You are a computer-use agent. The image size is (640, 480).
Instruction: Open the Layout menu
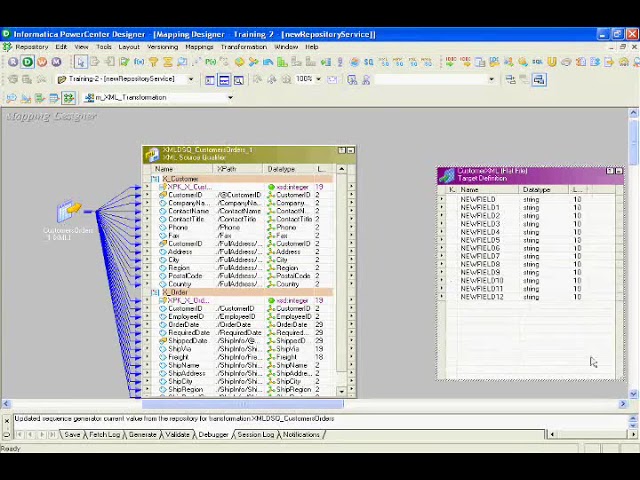pos(129,47)
